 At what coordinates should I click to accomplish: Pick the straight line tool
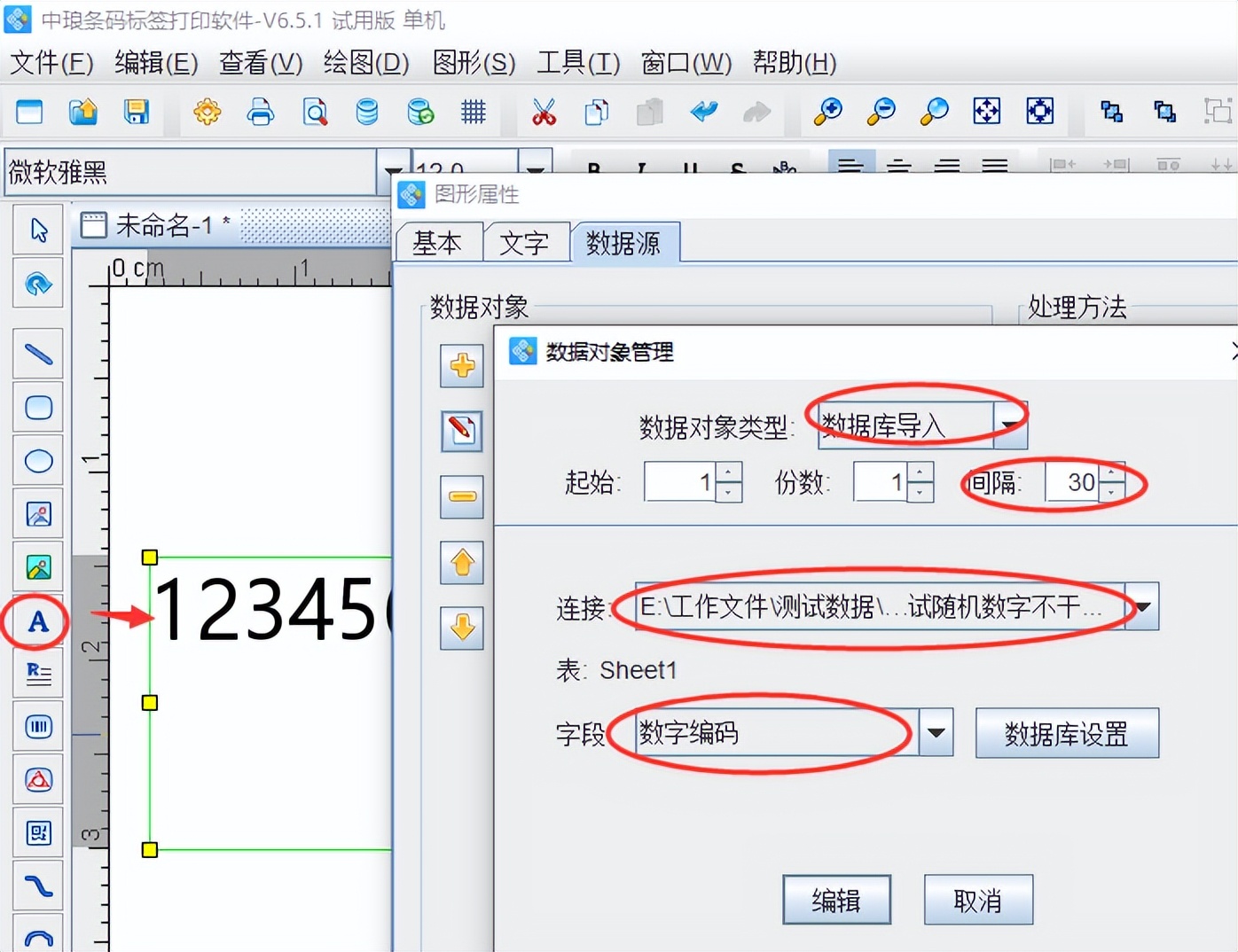(x=38, y=355)
